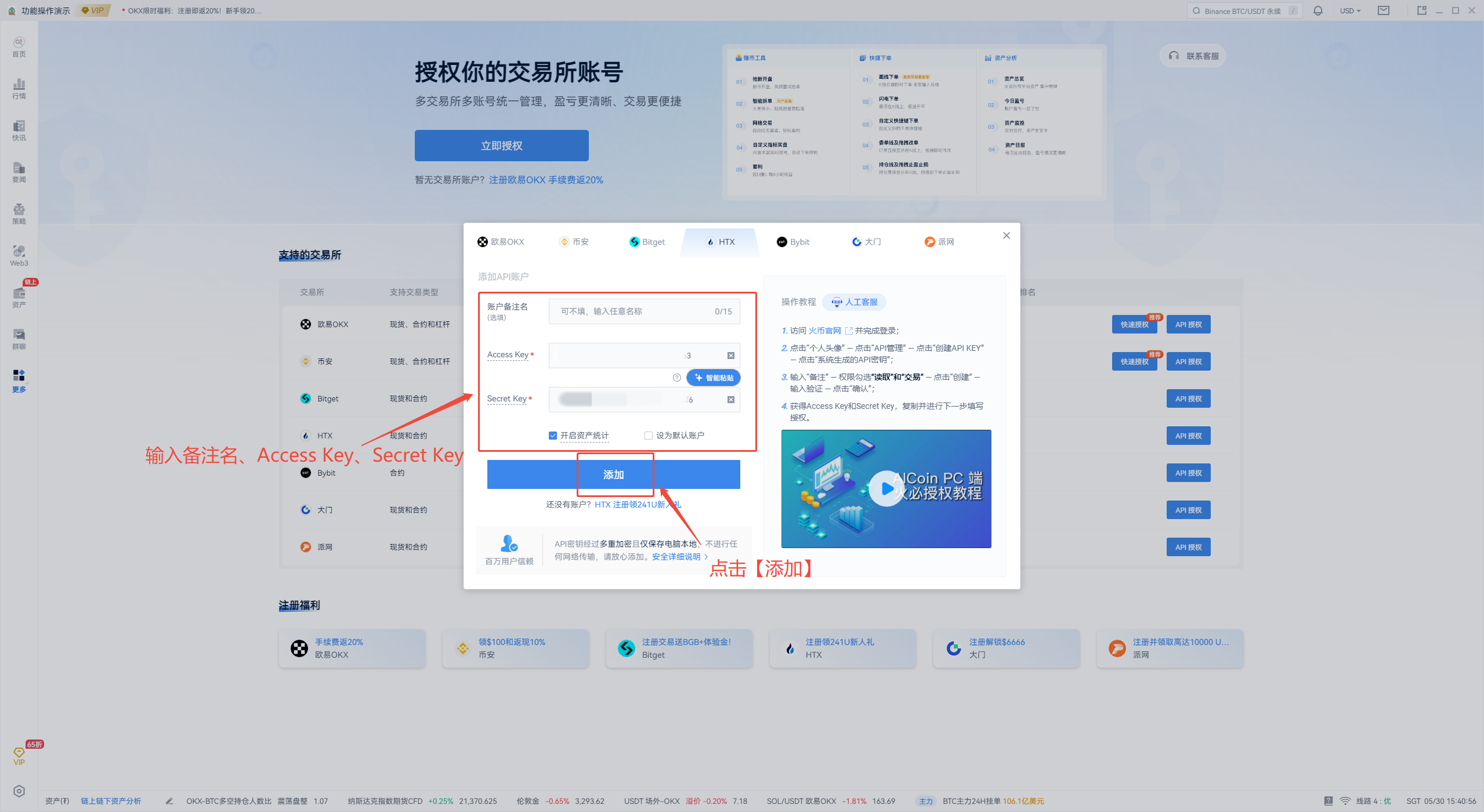Viewport: 1484px width, 812px height.
Task: Open external link icon beside 火币官网
Action: (x=849, y=331)
